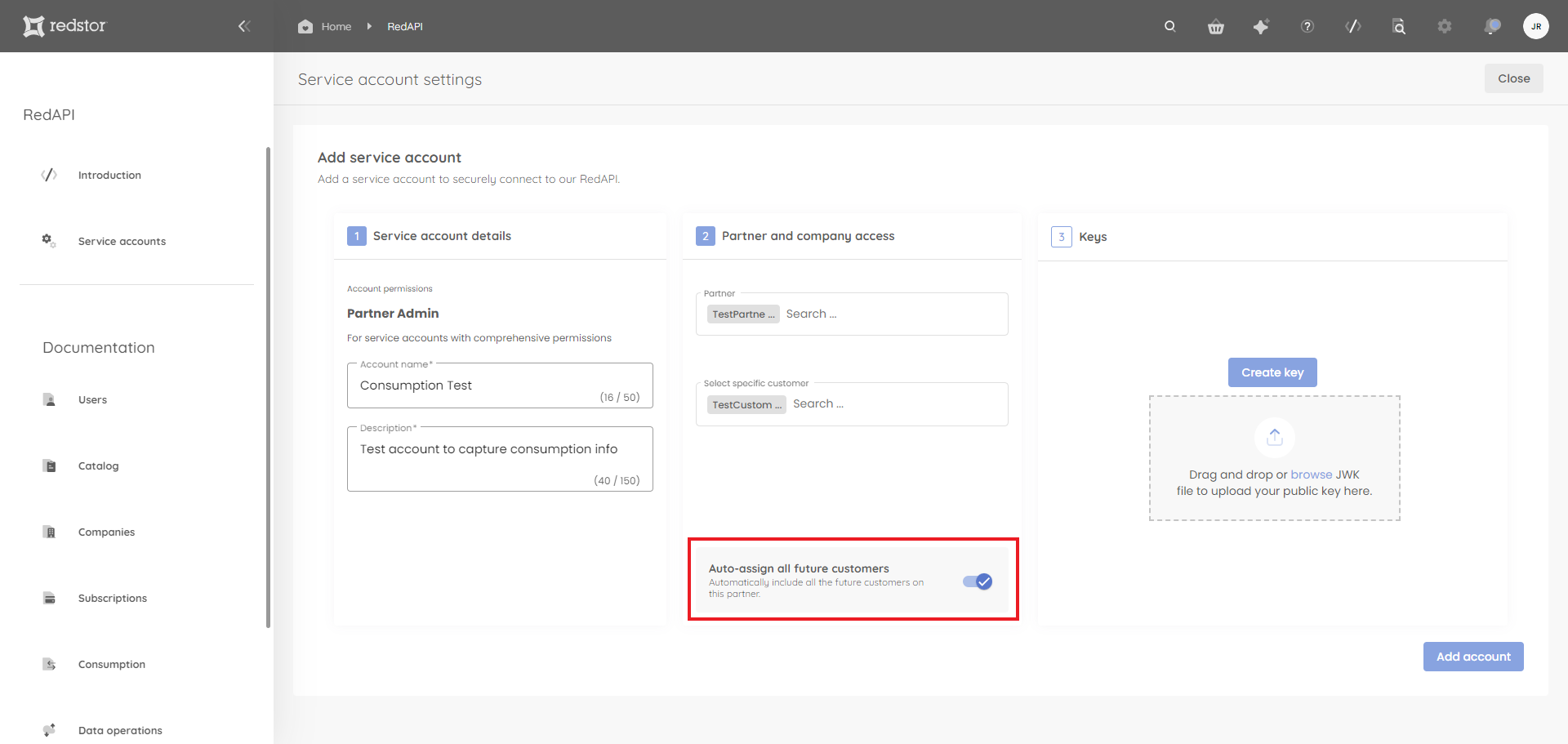Click step 2 Partner and company access number
This screenshot has width=1568, height=744.
706,236
